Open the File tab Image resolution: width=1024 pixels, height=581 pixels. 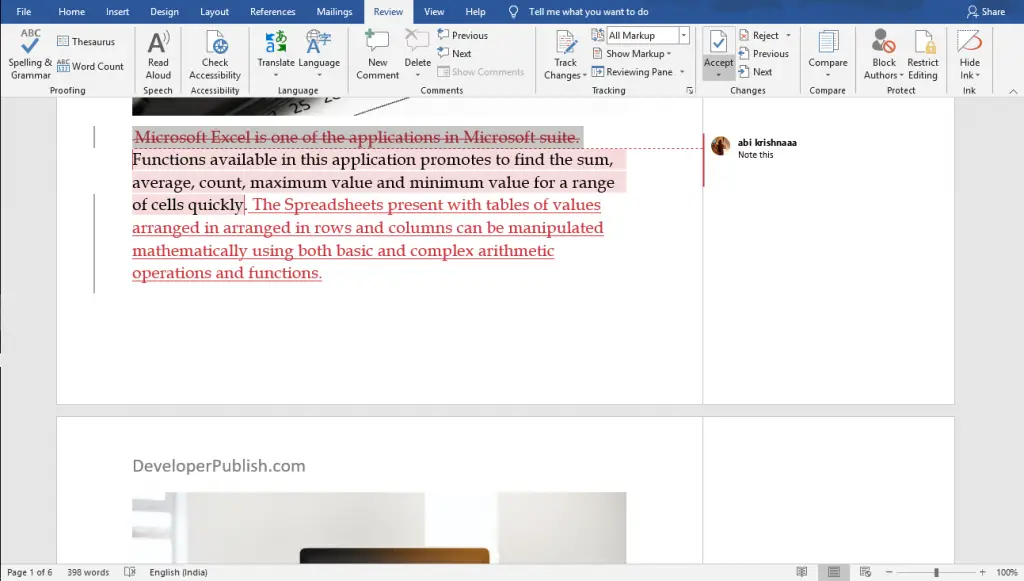click(24, 12)
